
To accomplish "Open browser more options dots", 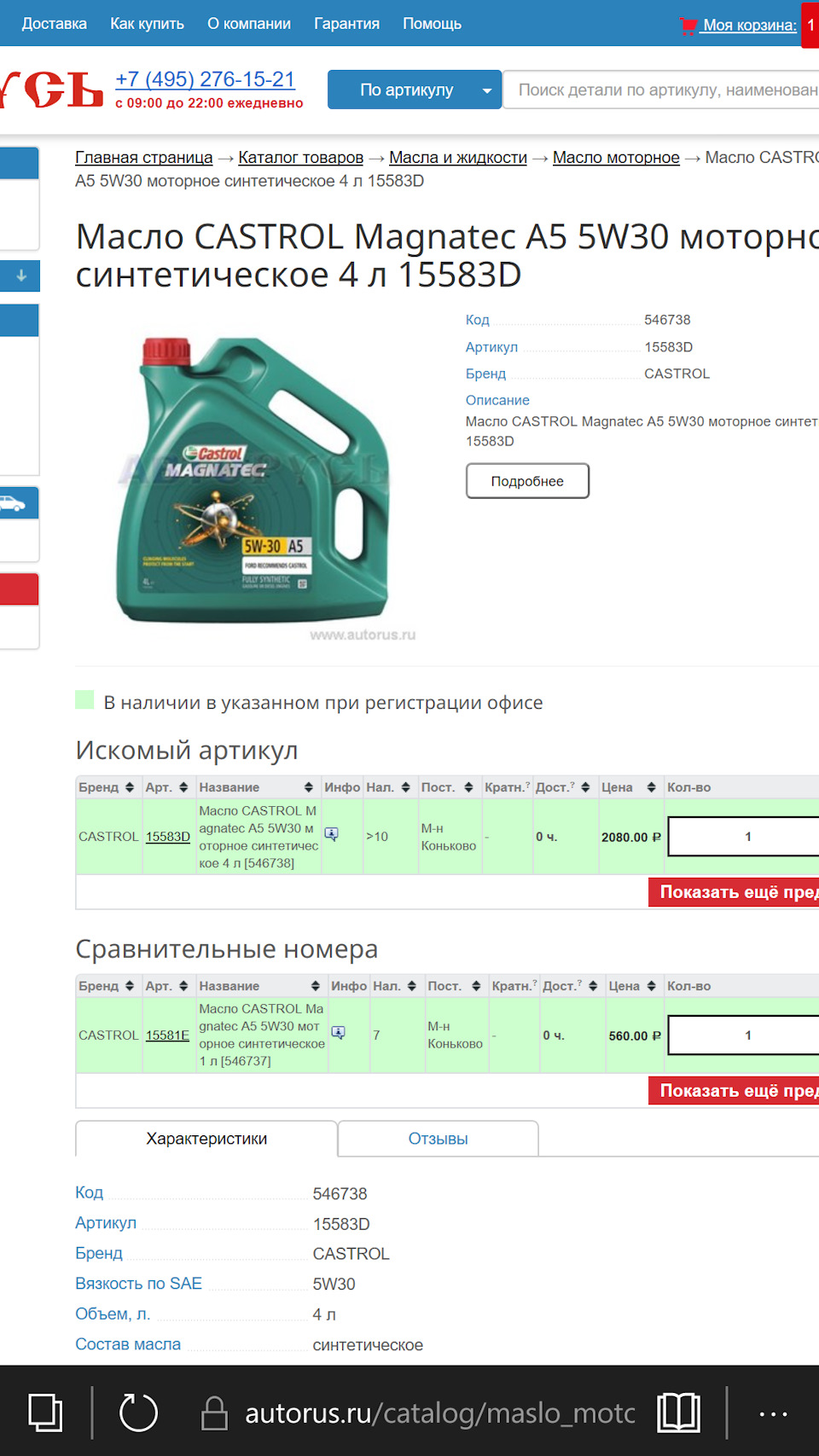I will (x=774, y=1414).
